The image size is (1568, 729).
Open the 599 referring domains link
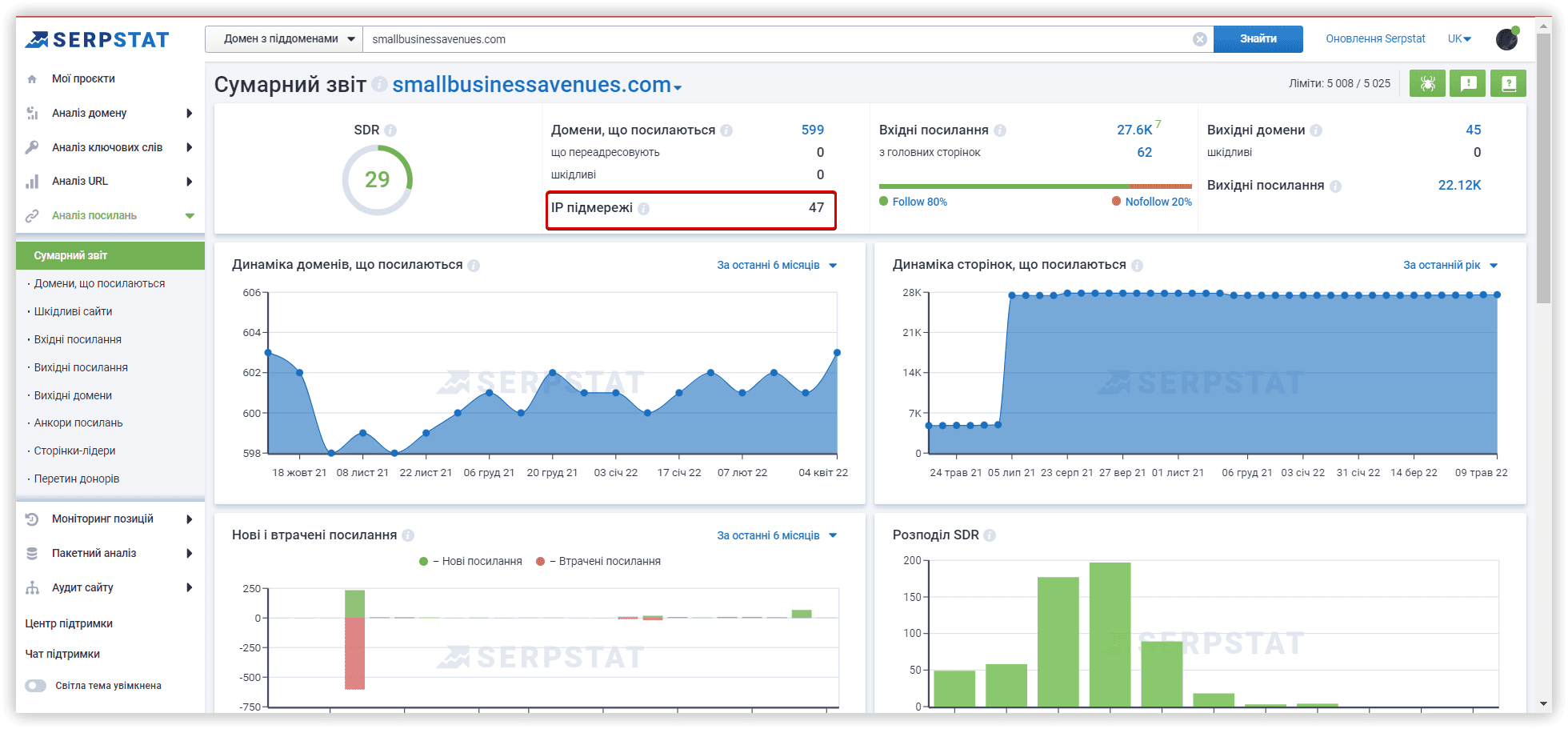pyautogui.click(x=813, y=130)
